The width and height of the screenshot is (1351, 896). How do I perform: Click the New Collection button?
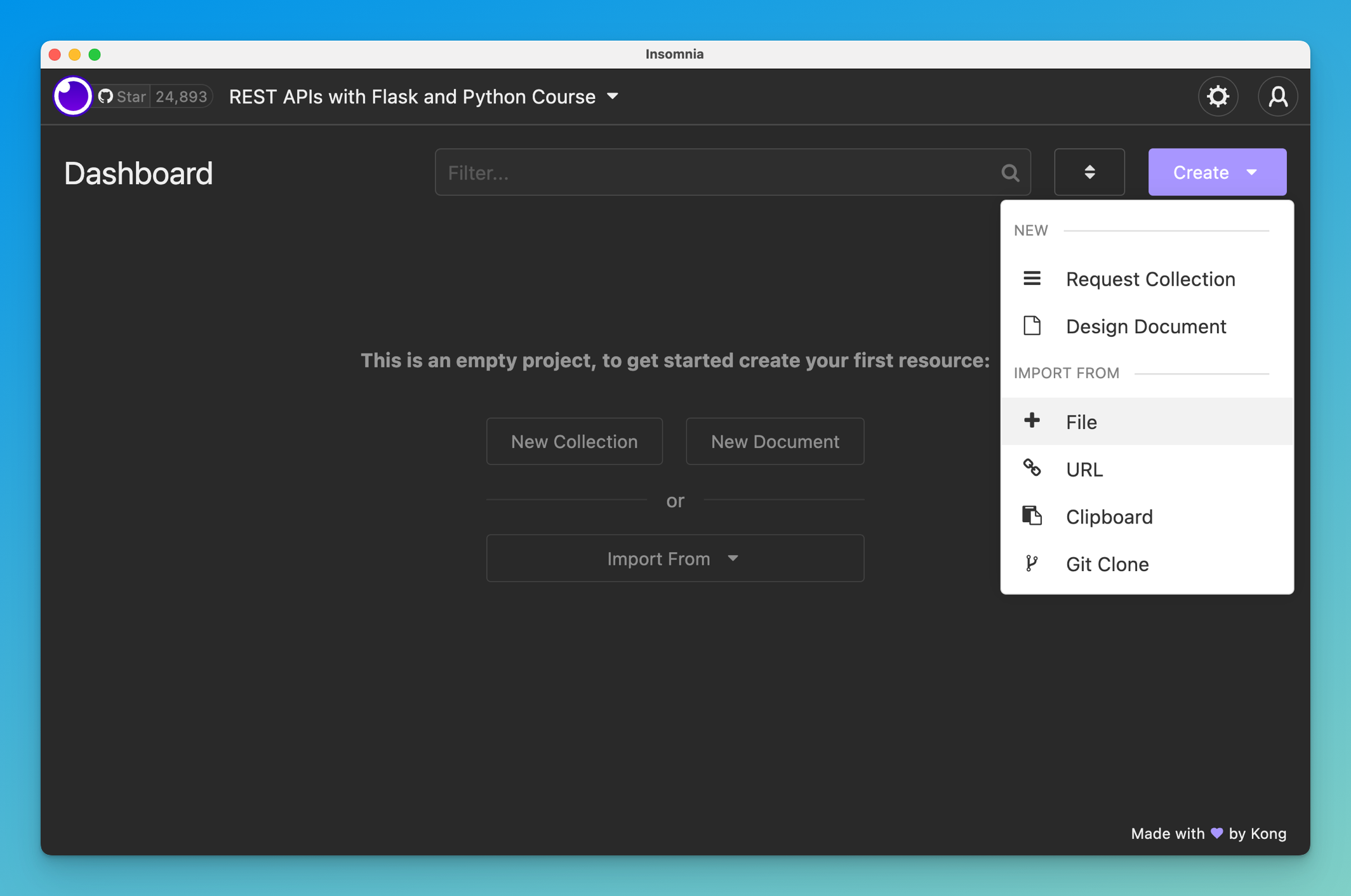point(574,442)
